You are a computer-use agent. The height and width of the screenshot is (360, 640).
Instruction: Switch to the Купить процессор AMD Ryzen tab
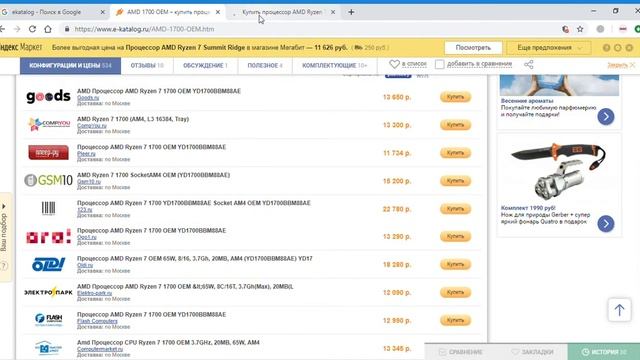point(284,12)
